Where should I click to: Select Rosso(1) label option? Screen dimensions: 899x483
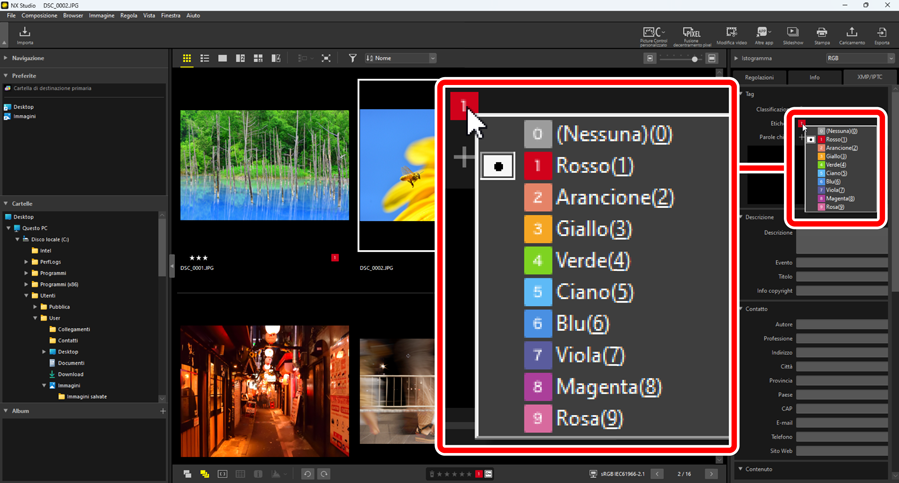(594, 166)
